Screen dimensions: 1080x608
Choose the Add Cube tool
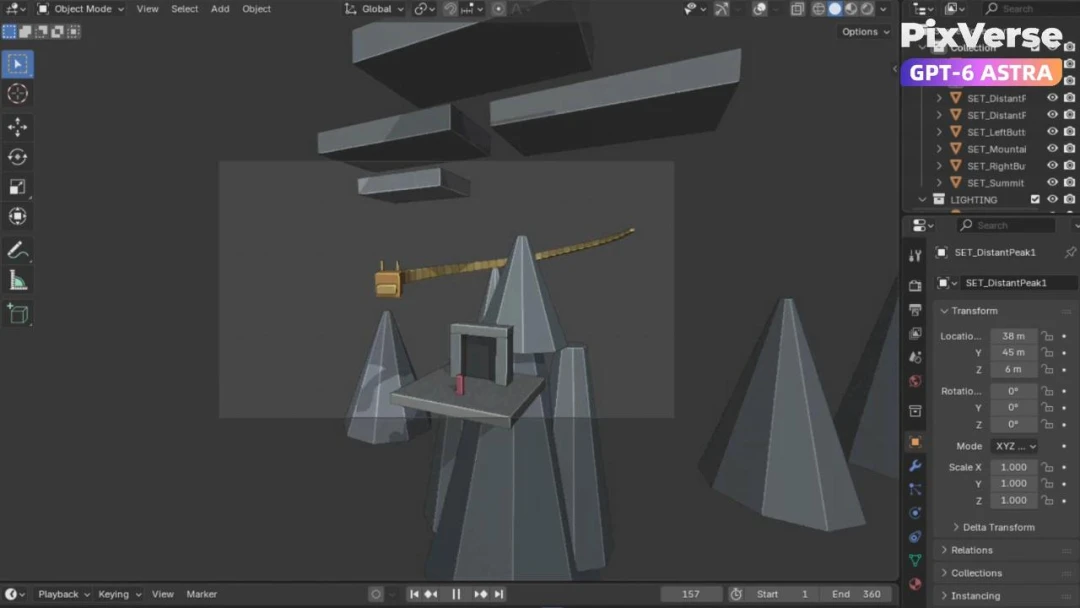[x=18, y=314]
